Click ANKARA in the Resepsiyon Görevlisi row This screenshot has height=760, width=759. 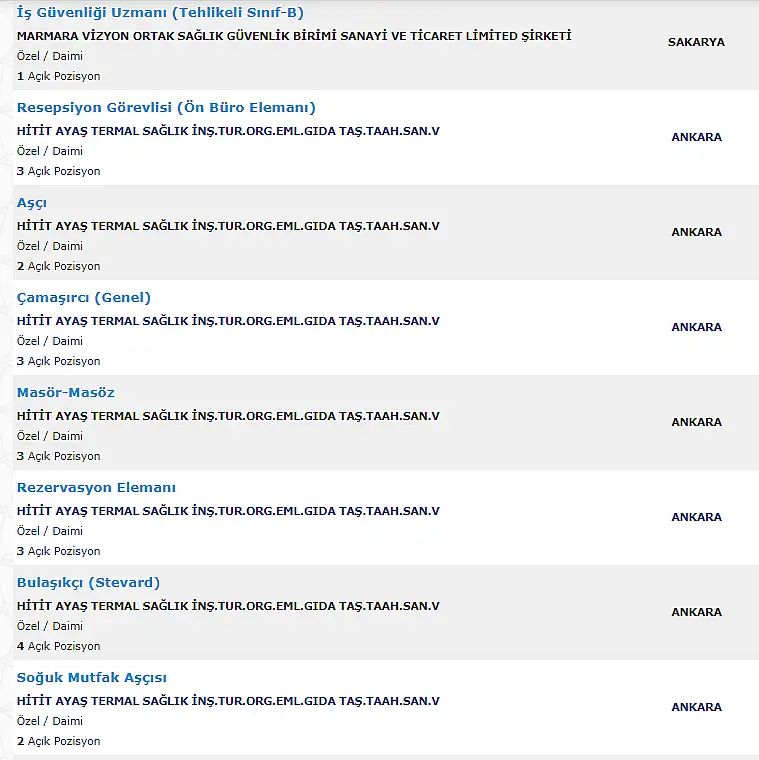pyautogui.click(x=696, y=137)
